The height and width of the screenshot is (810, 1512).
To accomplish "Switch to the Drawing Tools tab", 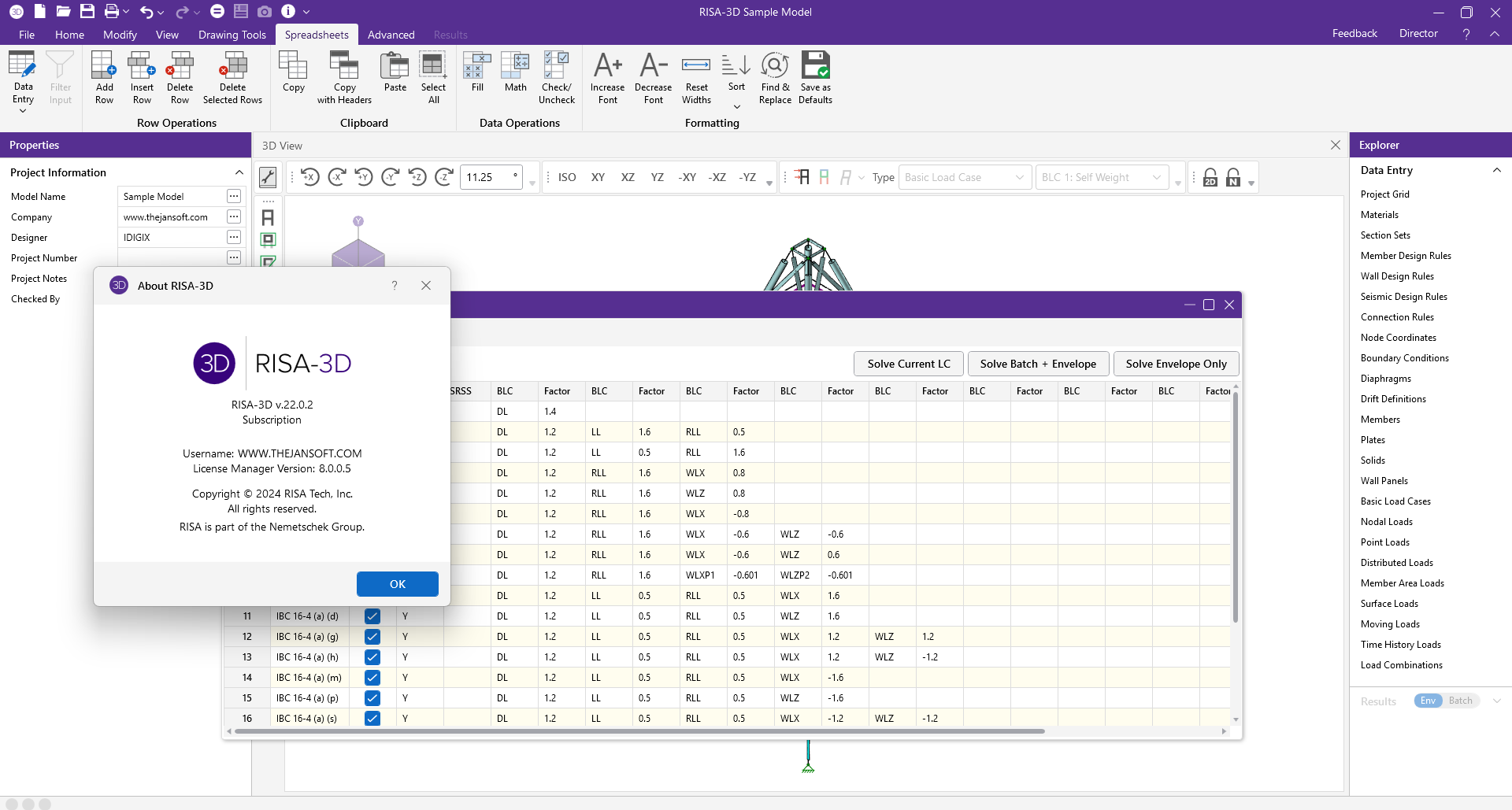I will click(x=232, y=35).
